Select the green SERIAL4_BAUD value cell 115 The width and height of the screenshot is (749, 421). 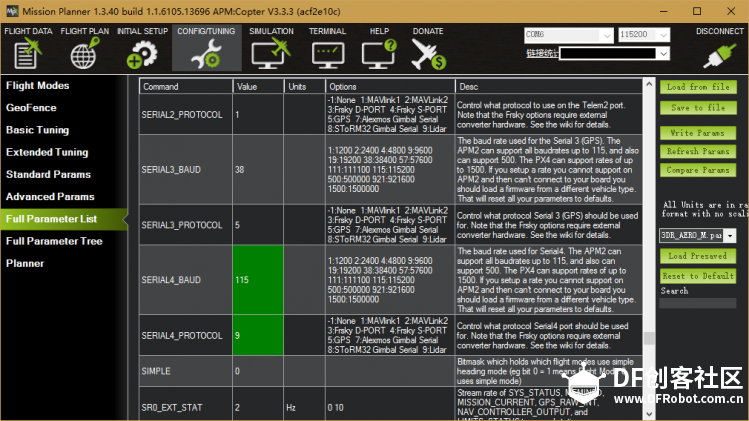258,280
